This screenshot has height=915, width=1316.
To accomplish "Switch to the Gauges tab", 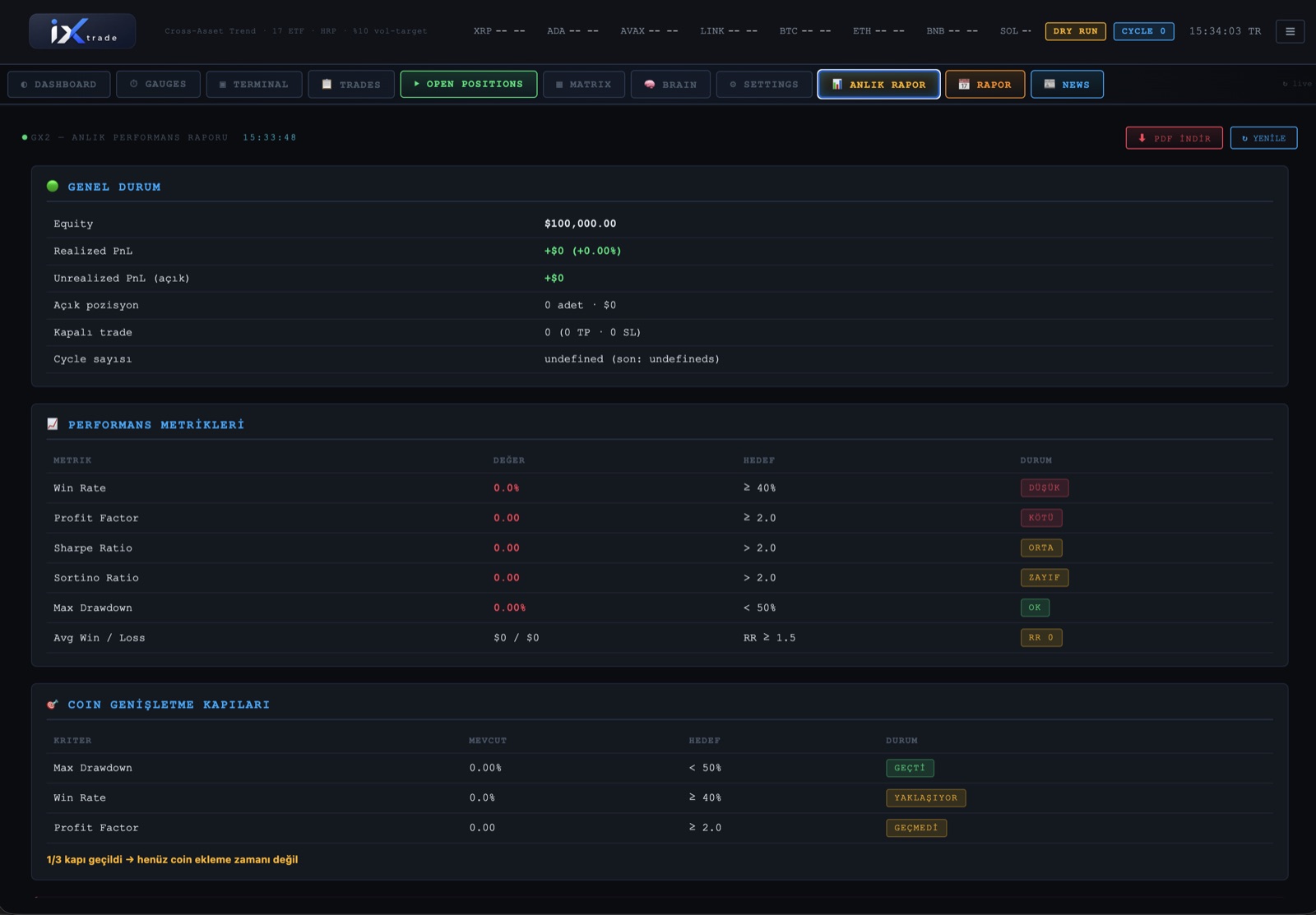I will click(158, 84).
